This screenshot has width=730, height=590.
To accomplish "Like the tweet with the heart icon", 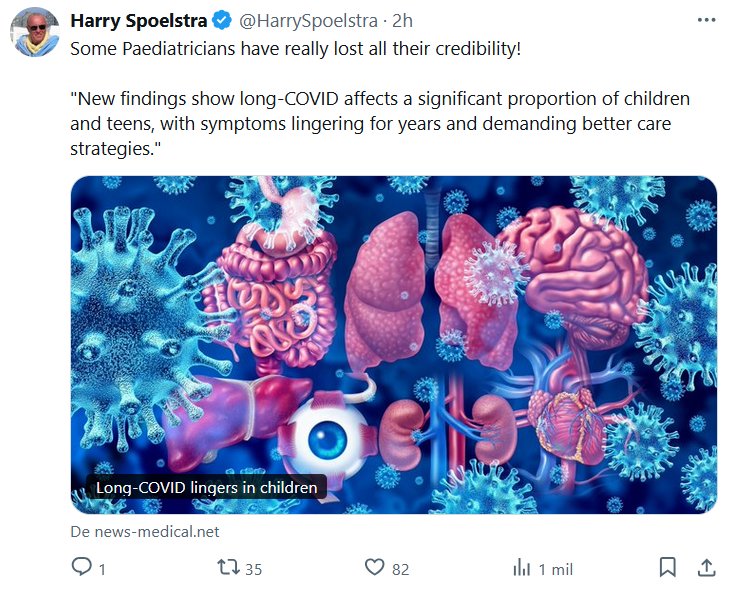I will (x=374, y=568).
